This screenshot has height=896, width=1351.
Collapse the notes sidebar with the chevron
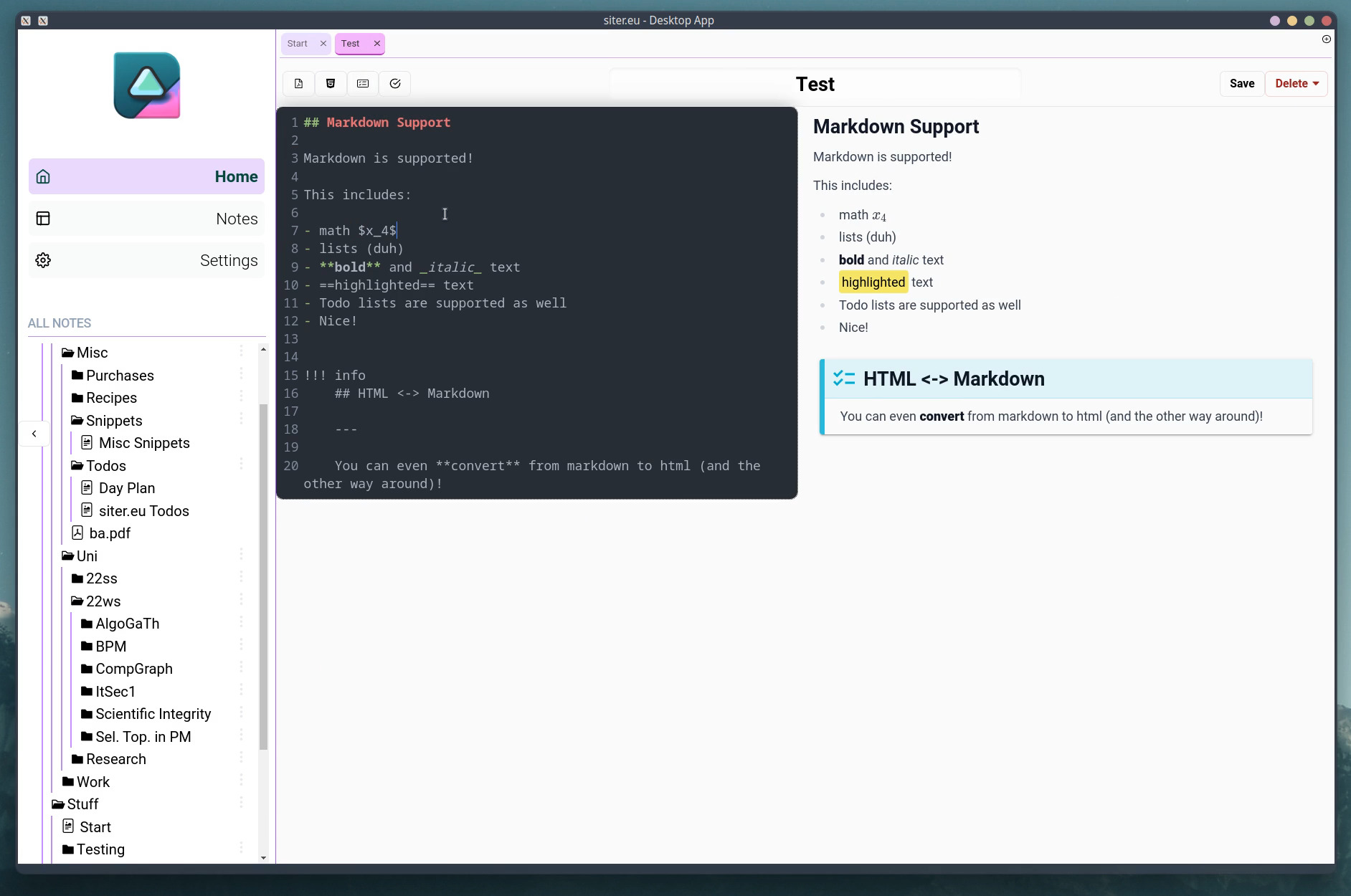click(34, 433)
